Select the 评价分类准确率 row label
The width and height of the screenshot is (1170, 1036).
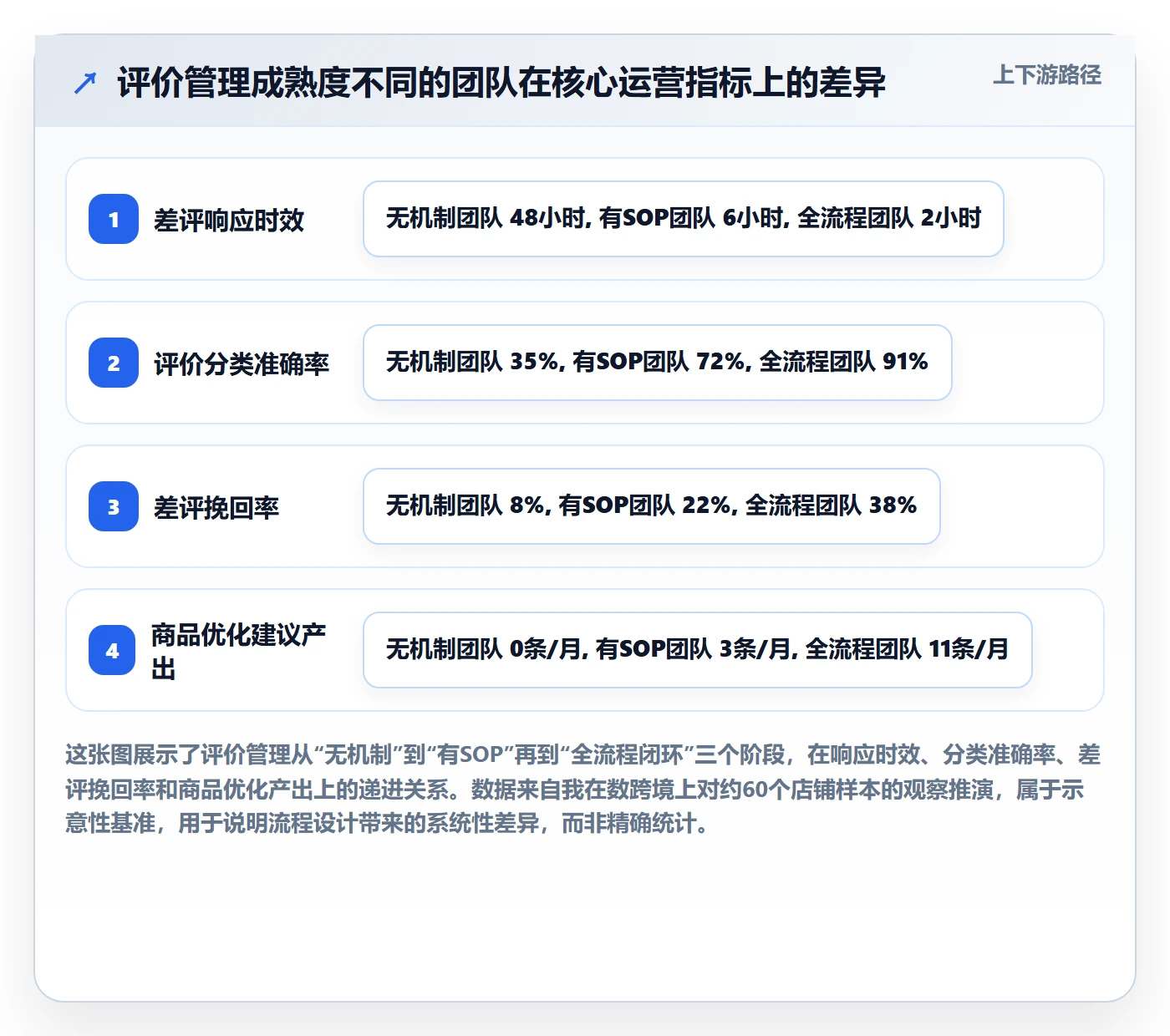242,363
